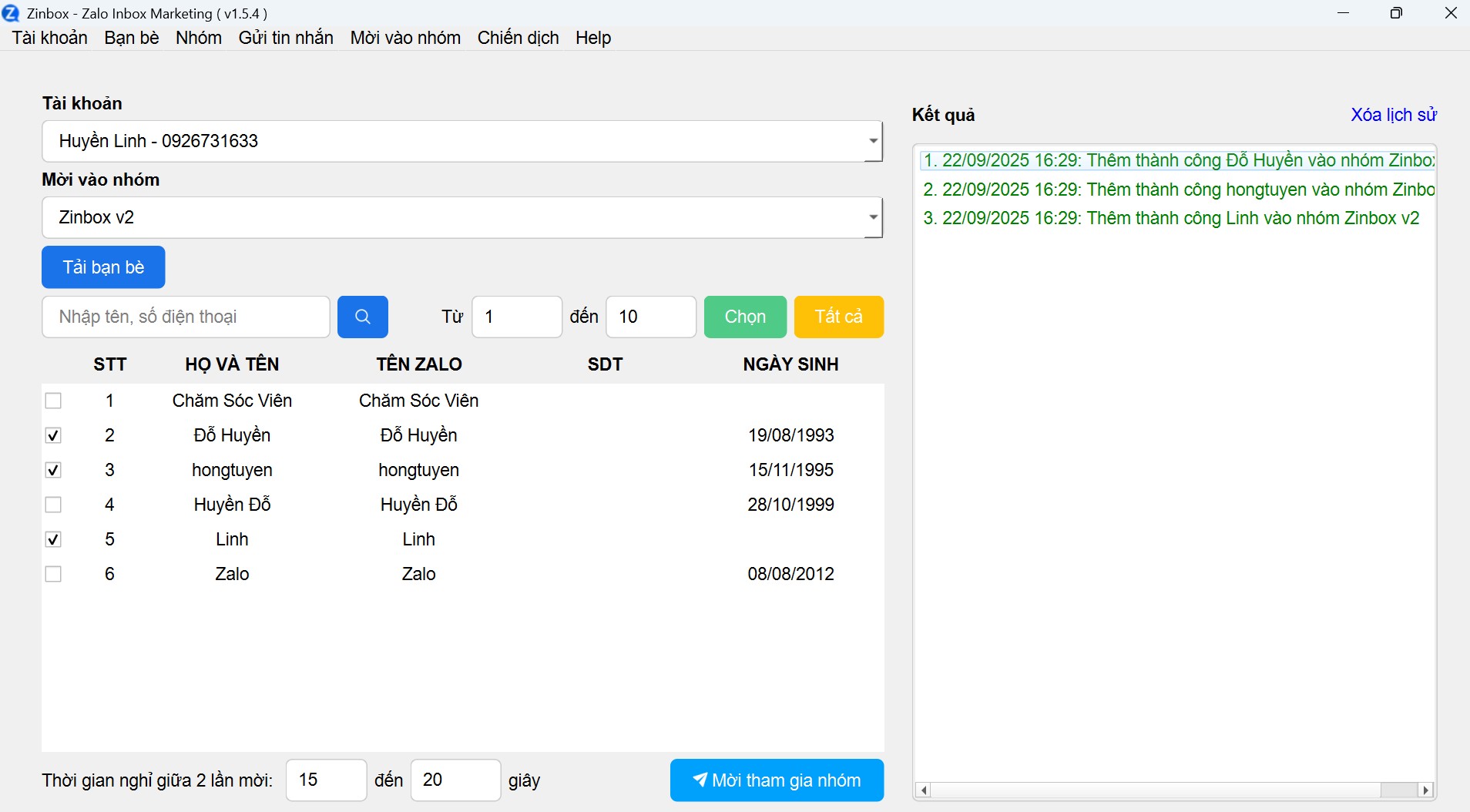Open the Mời vào nhóm group dropdown
The image size is (1470, 812).
coord(872,217)
